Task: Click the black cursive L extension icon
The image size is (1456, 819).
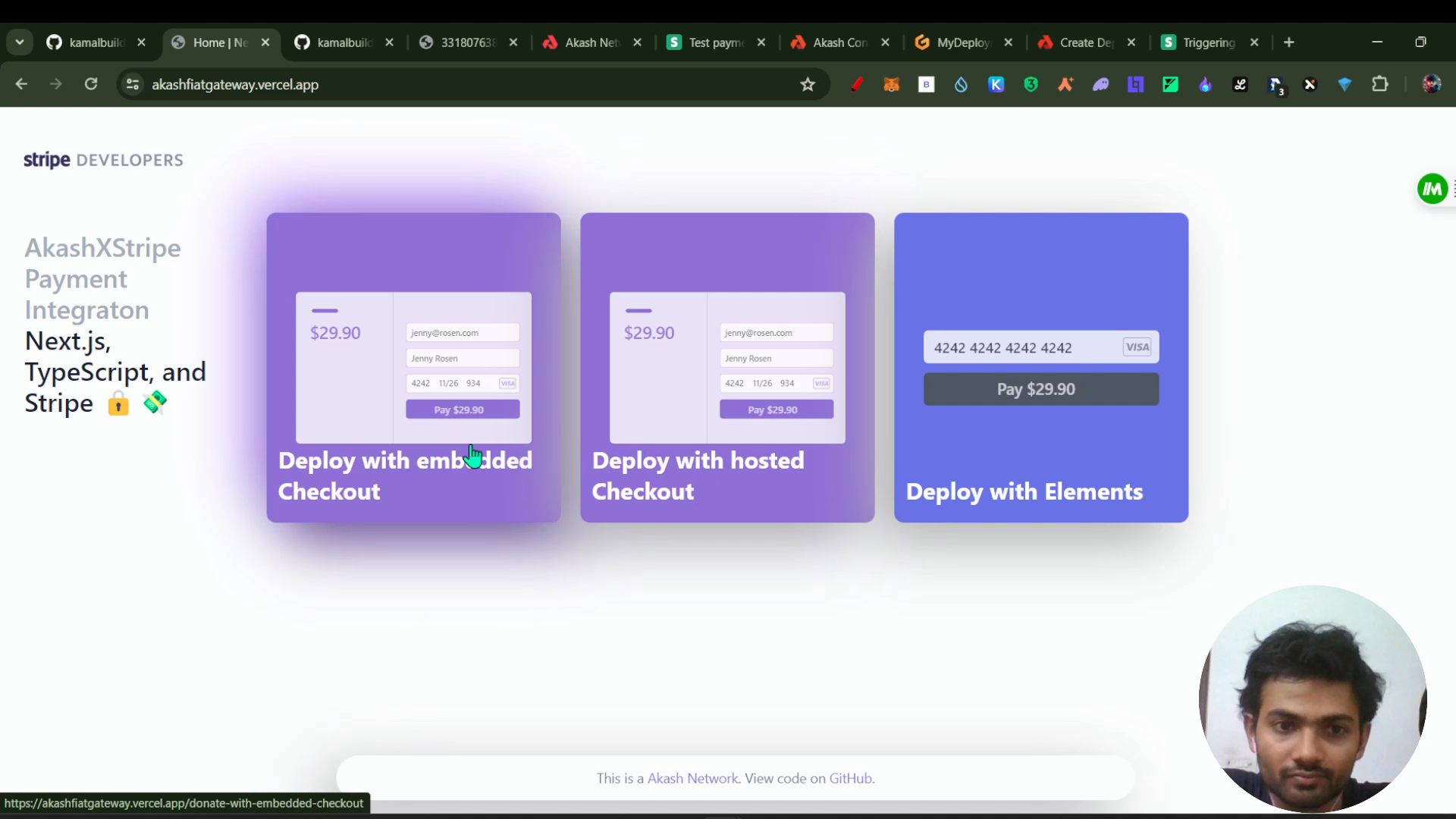Action: (x=1241, y=84)
